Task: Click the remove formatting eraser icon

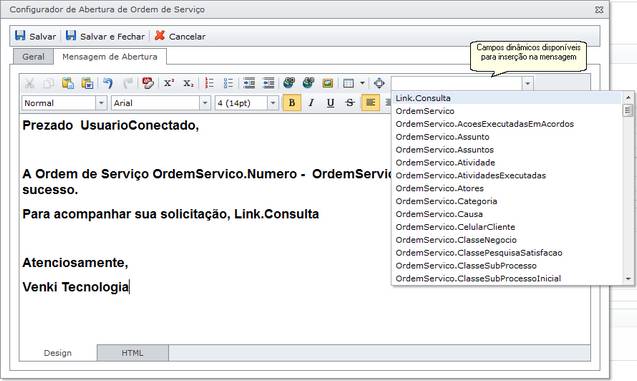Action: click(148, 83)
